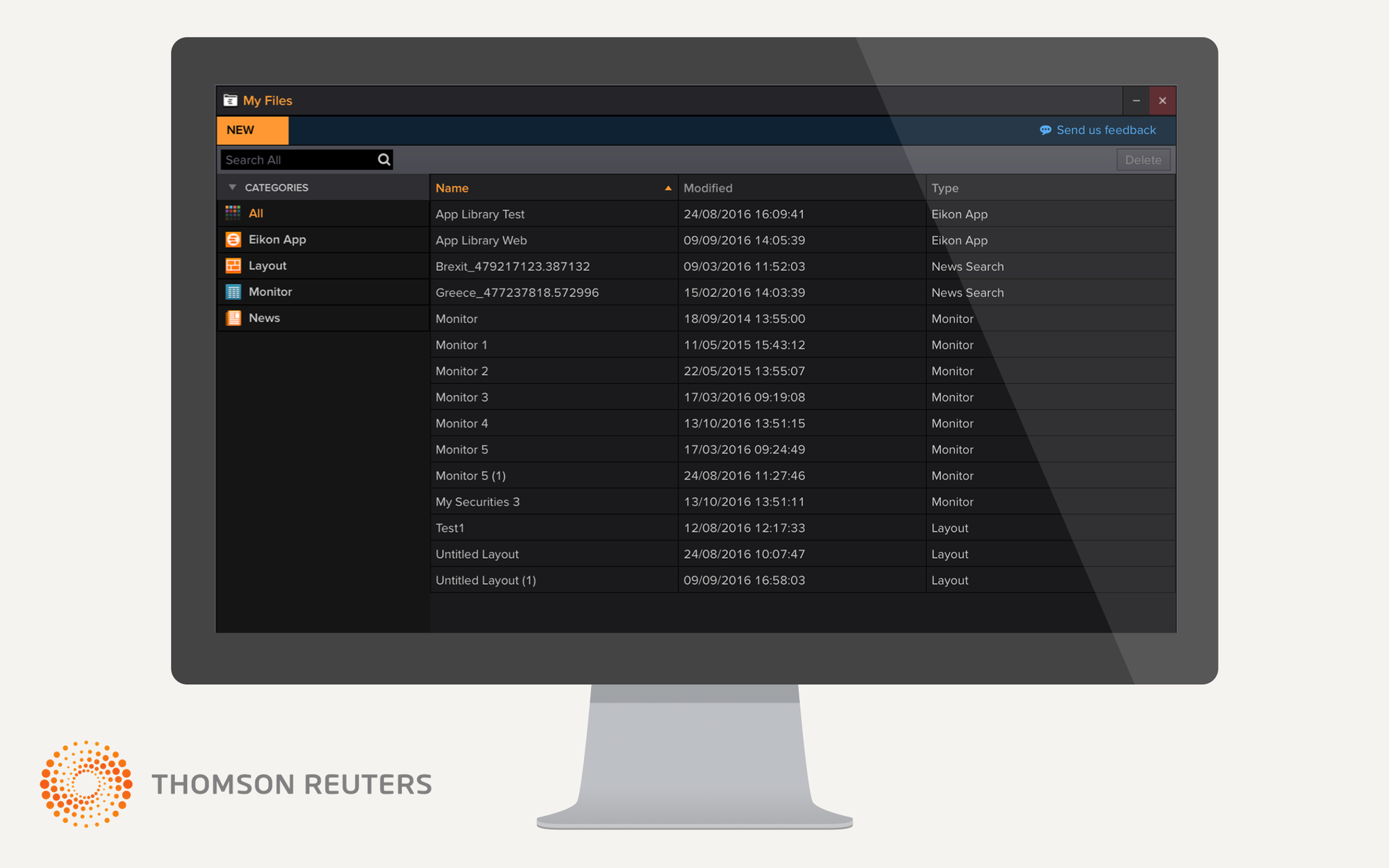
Task: Toggle the Name column sort arrow
Action: 667,187
